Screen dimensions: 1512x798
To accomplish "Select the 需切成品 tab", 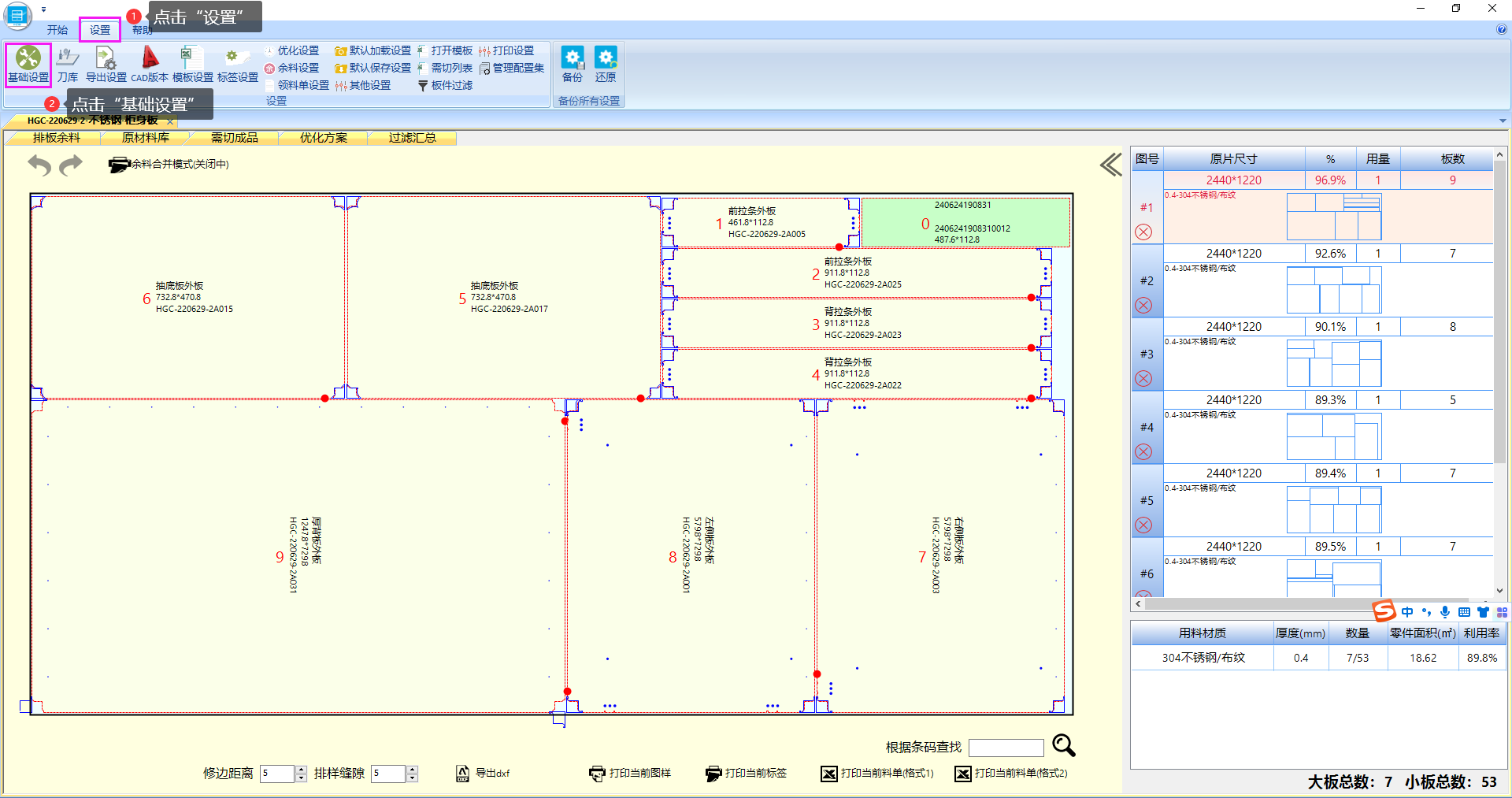I will coord(234,138).
